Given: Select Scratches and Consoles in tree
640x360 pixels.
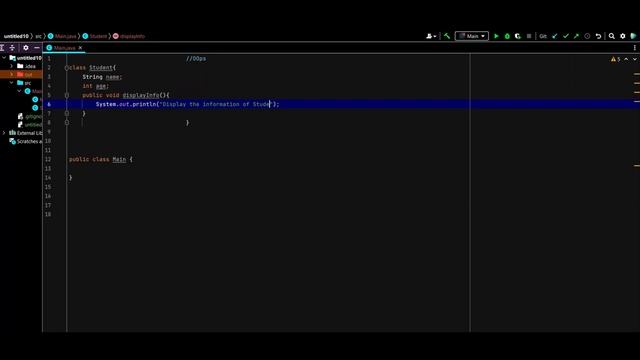Looking at the screenshot, I should (26, 141).
